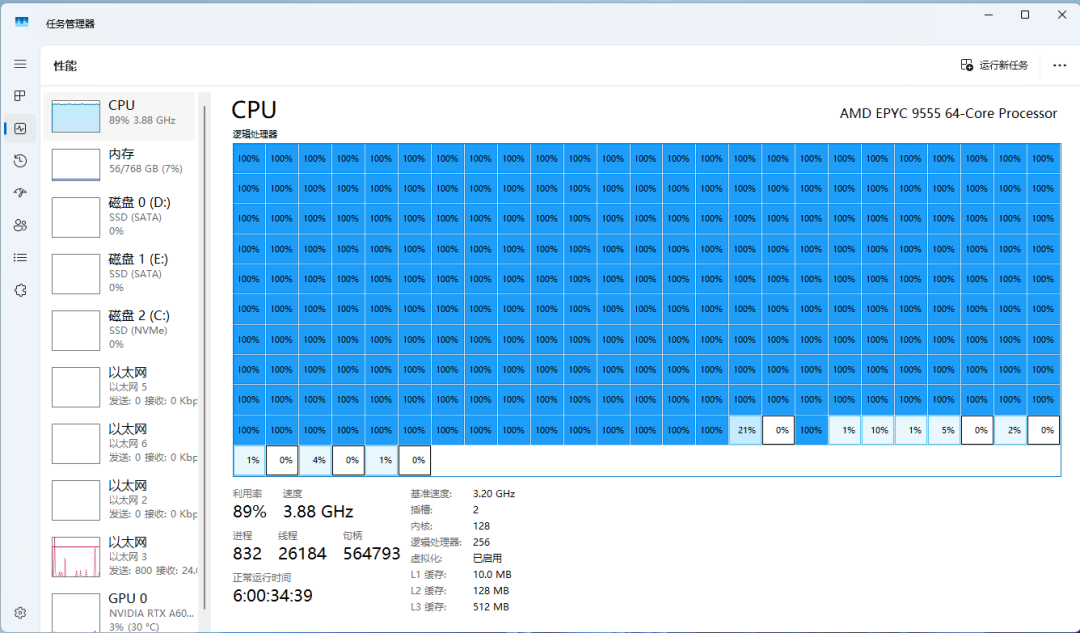The image size is (1080, 633).
Task: Click the logical processor showing 2%
Action: pyautogui.click(x=1010, y=430)
